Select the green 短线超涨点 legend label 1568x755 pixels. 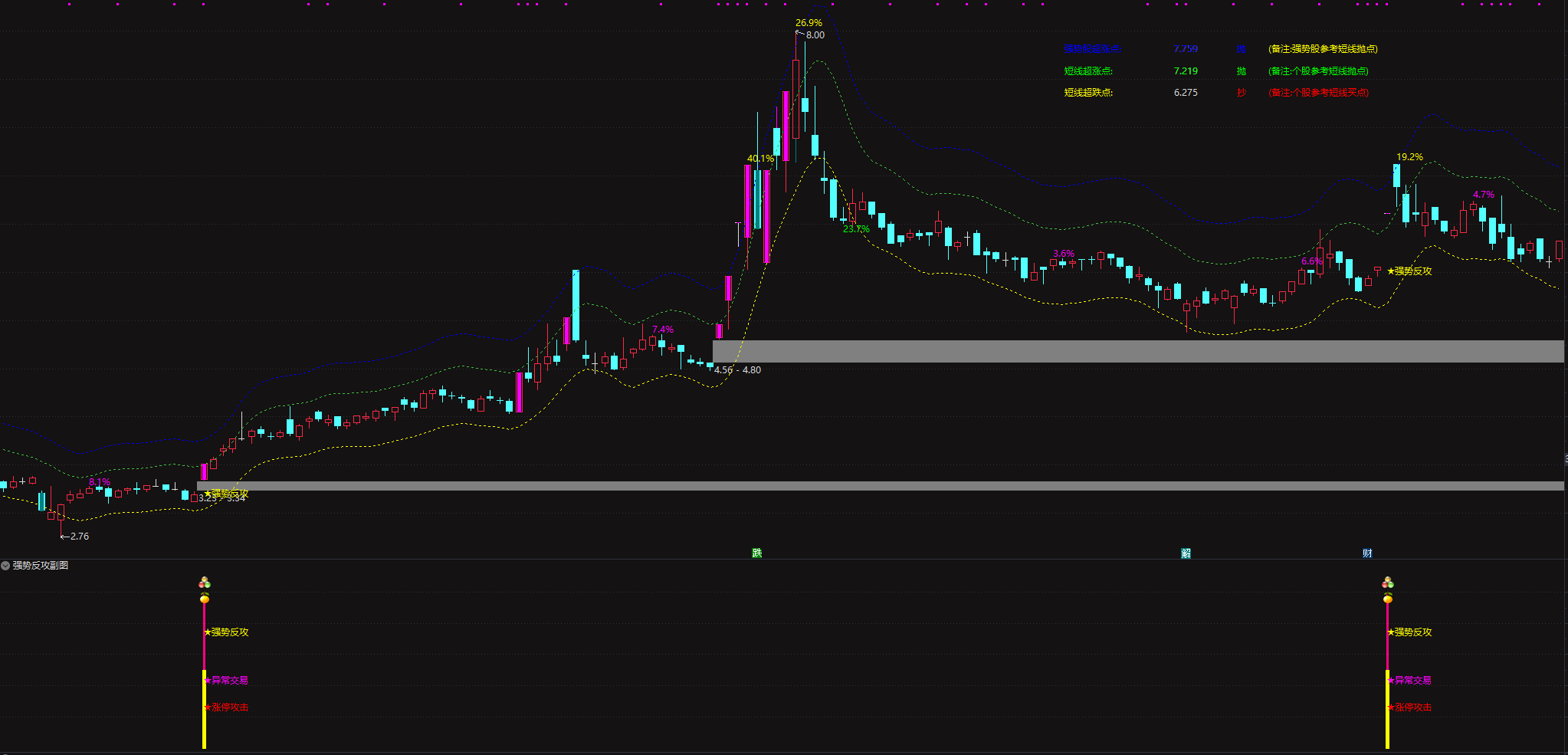pyautogui.click(x=1088, y=71)
